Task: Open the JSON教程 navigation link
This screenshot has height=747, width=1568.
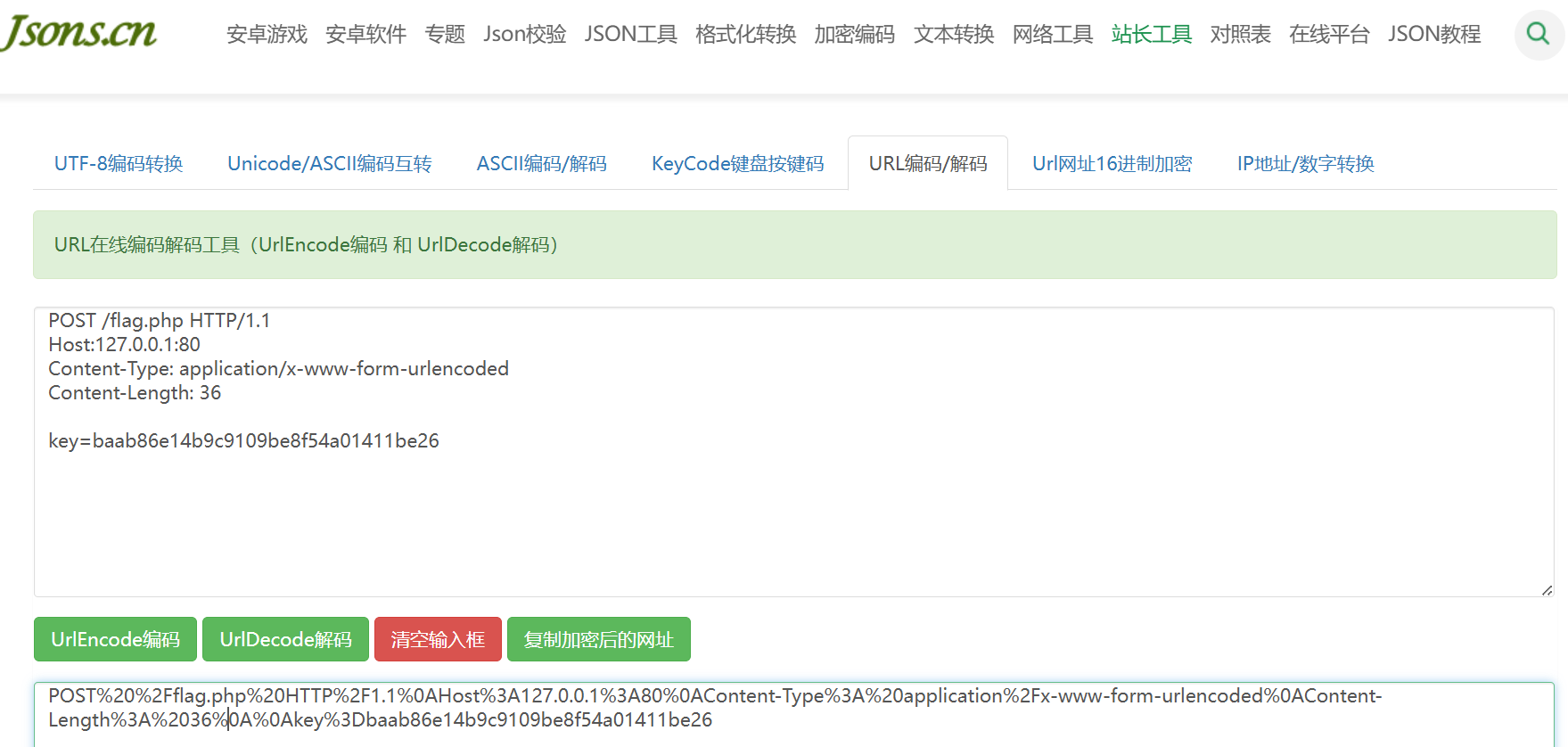Action: (1433, 35)
